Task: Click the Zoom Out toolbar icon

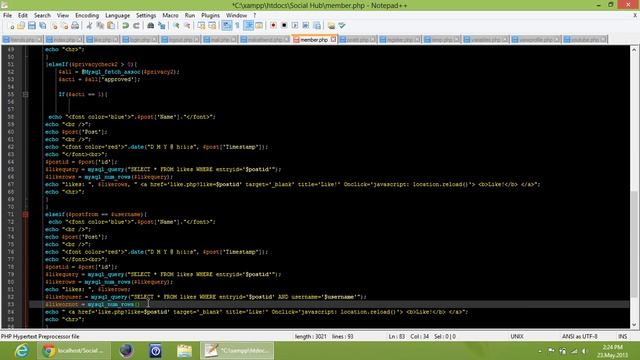Action: [x=187, y=25]
